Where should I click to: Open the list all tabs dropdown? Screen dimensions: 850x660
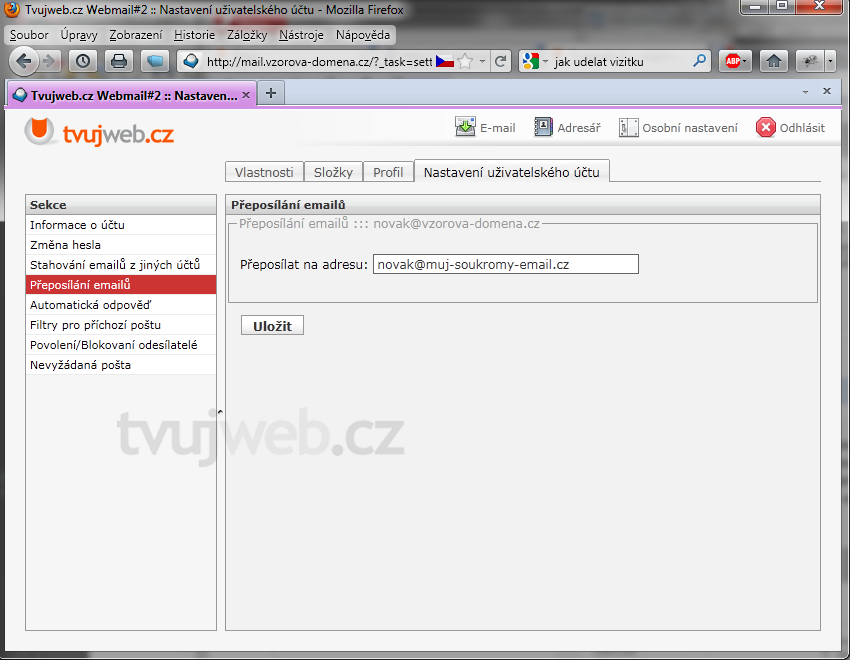pos(806,91)
